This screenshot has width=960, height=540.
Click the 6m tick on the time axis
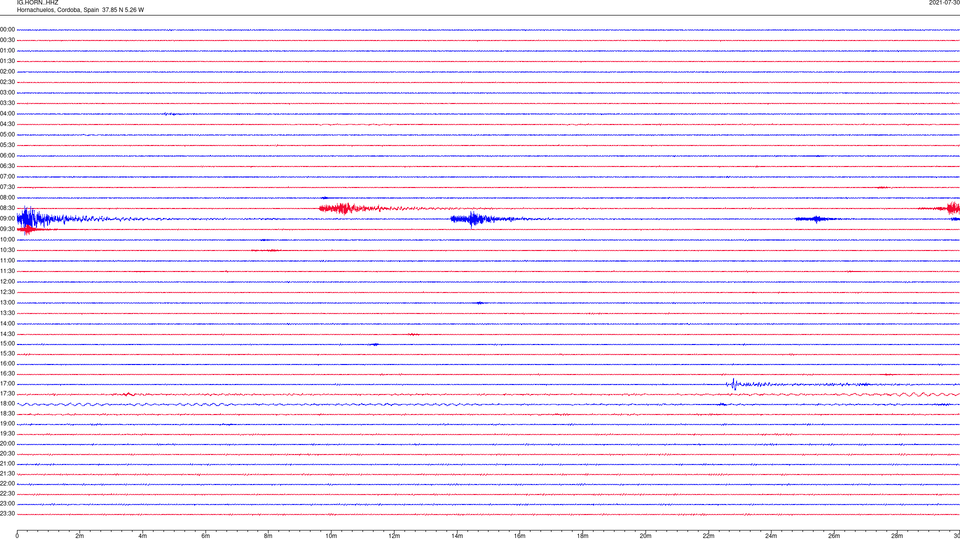[206, 536]
